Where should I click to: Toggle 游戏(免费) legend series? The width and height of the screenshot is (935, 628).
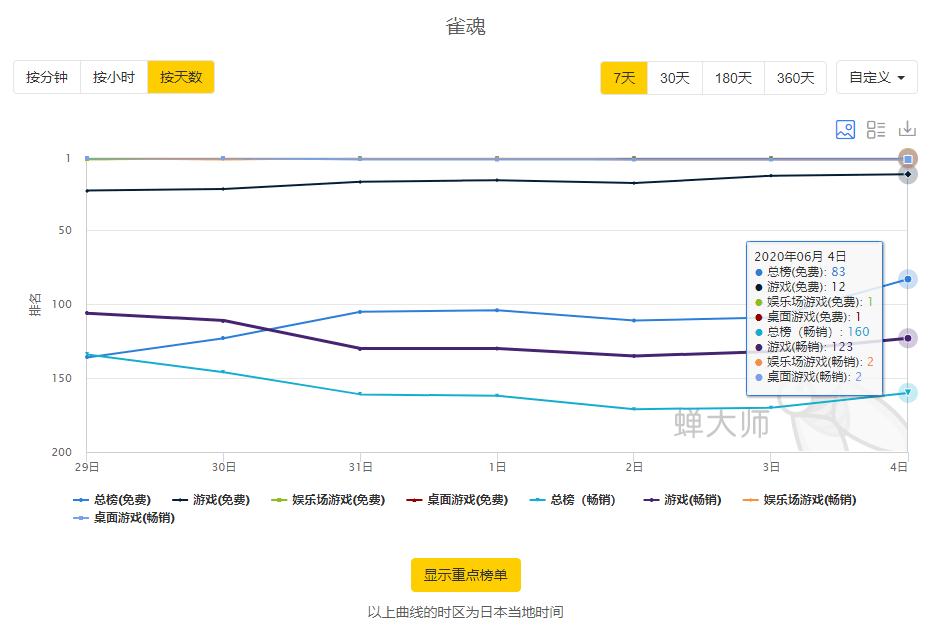tap(210, 500)
